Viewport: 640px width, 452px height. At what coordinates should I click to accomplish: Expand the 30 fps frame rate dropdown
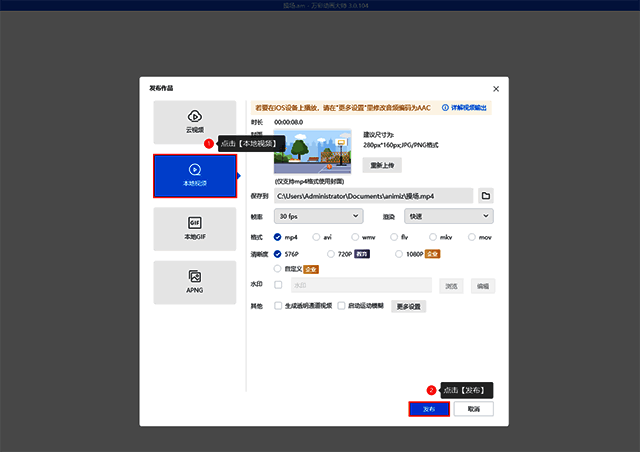coord(318,216)
